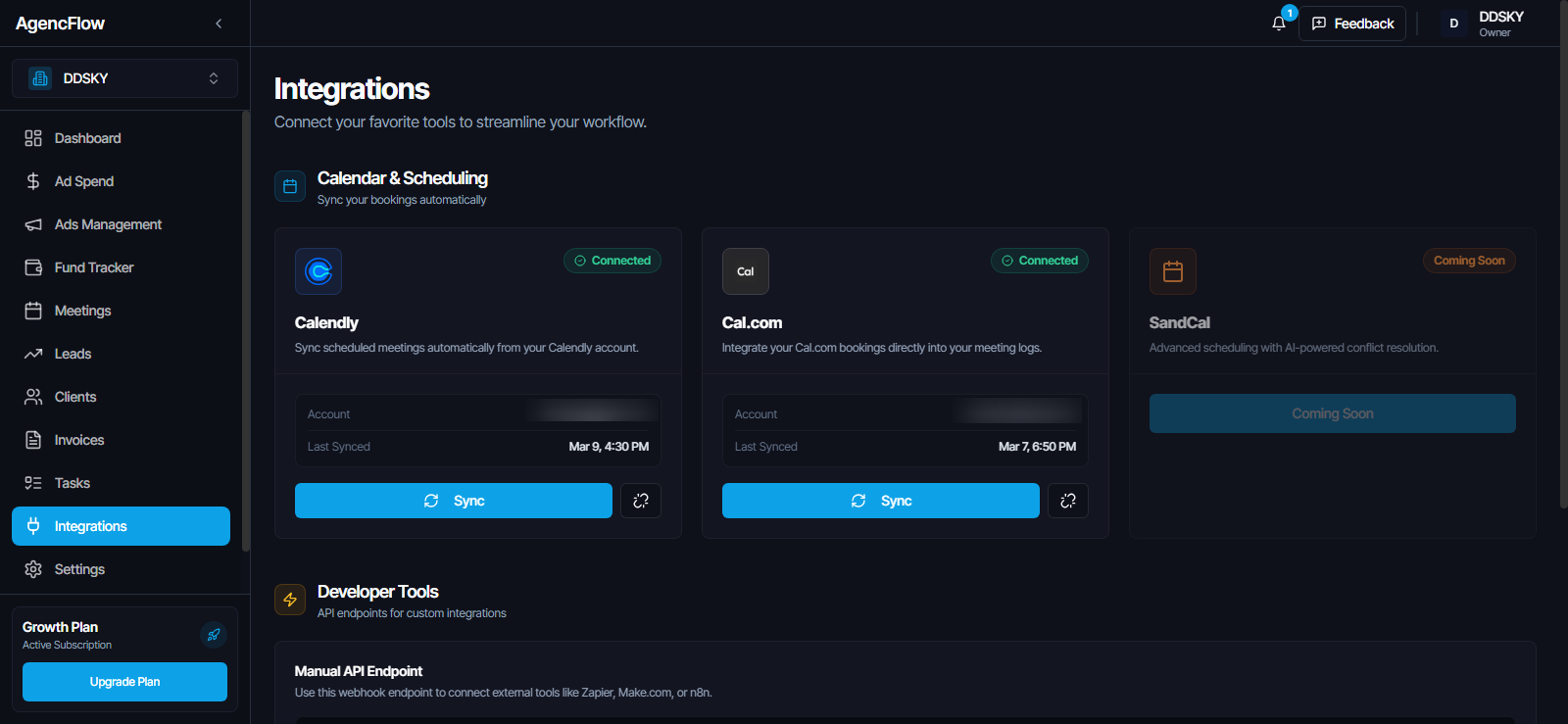Disconnect Cal.com using the unlink icon
Image resolution: width=1568 pixels, height=724 pixels.
(x=1068, y=501)
